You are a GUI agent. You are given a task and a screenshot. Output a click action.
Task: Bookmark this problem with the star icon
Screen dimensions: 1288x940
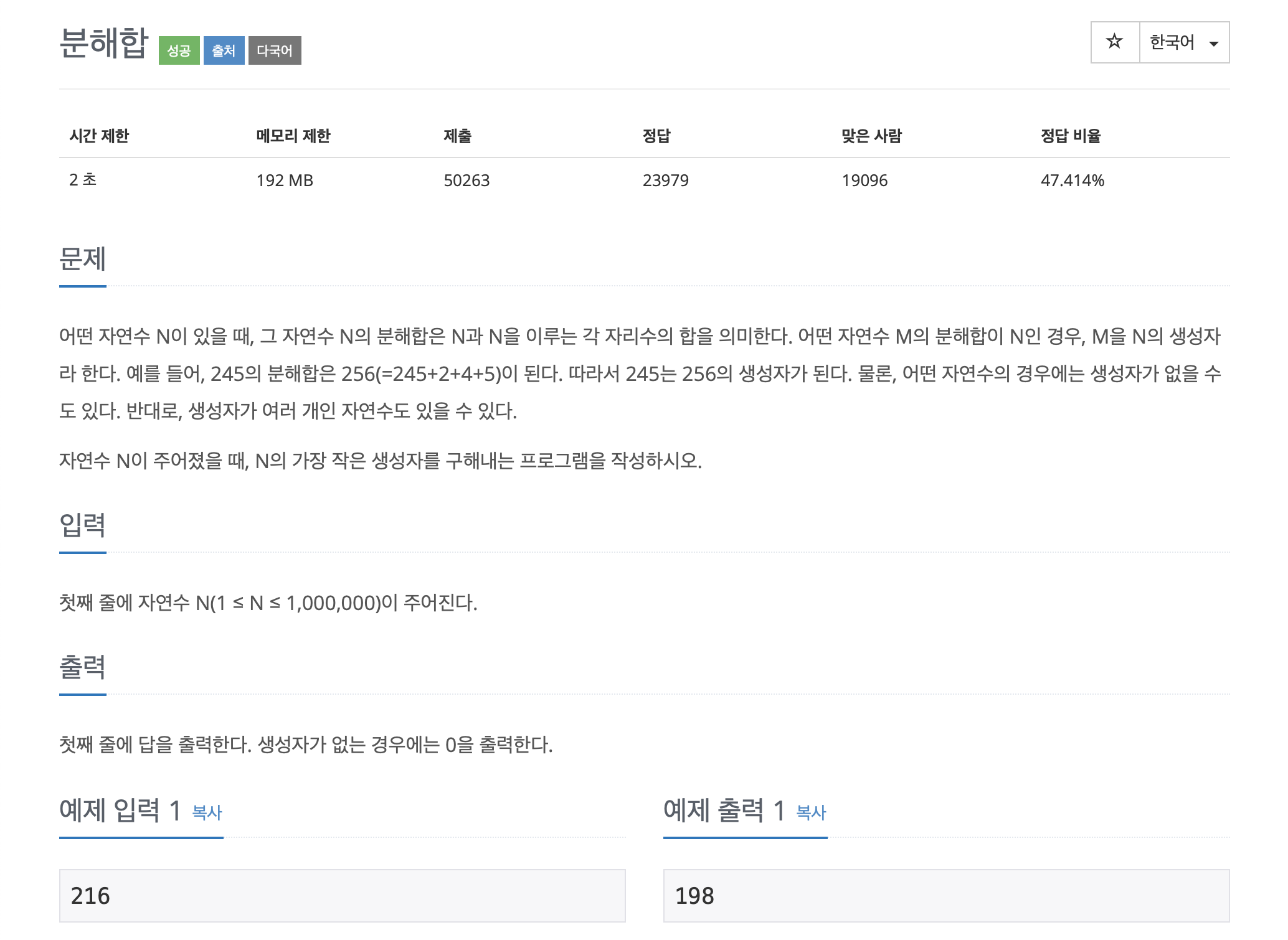click(x=1115, y=42)
